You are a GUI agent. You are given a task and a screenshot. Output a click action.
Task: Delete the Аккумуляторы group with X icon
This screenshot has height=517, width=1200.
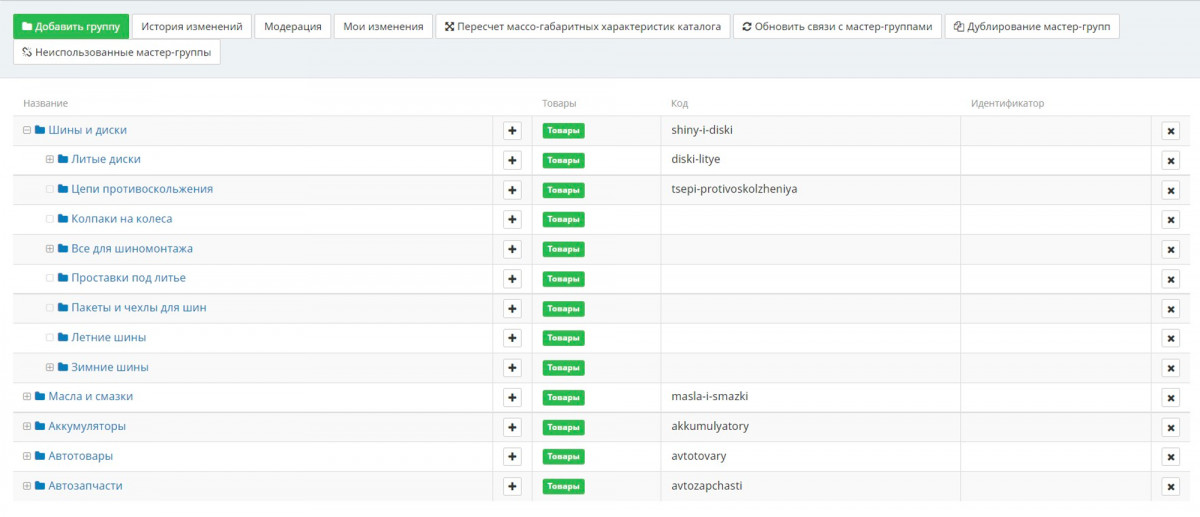pos(1170,428)
